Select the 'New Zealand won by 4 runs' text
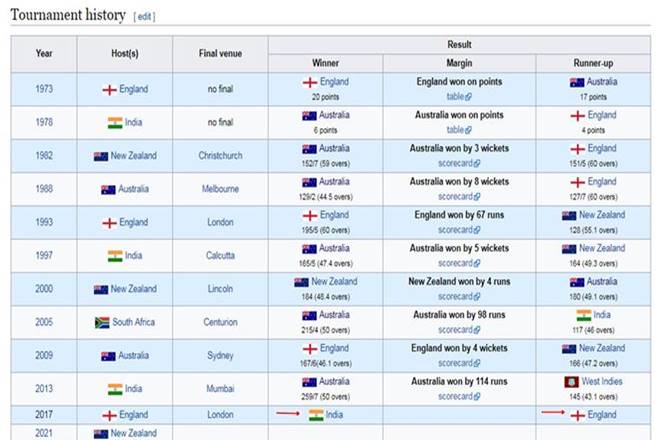 [x=459, y=281]
